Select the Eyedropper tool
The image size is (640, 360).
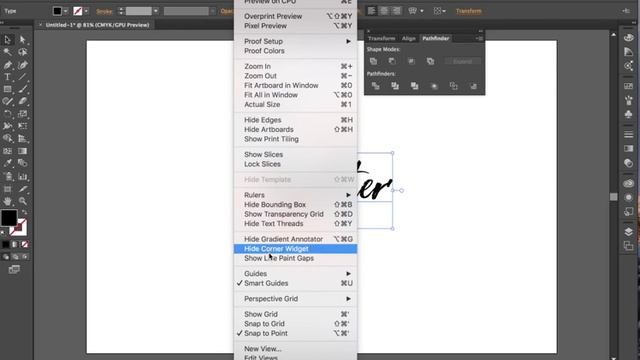(7, 163)
